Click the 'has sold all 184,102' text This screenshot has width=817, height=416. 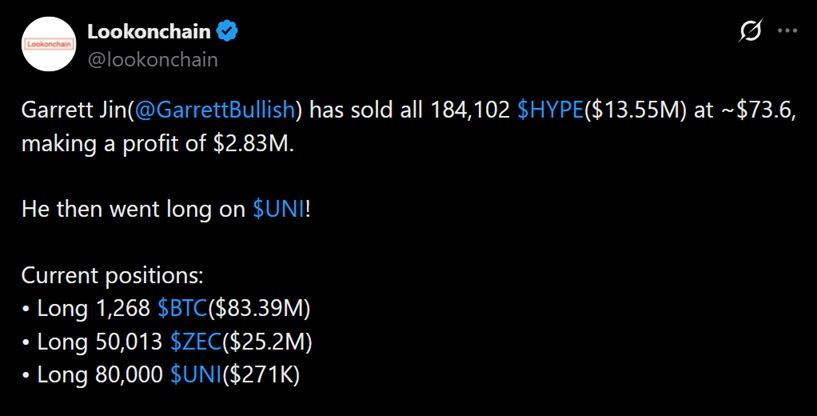click(x=410, y=111)
